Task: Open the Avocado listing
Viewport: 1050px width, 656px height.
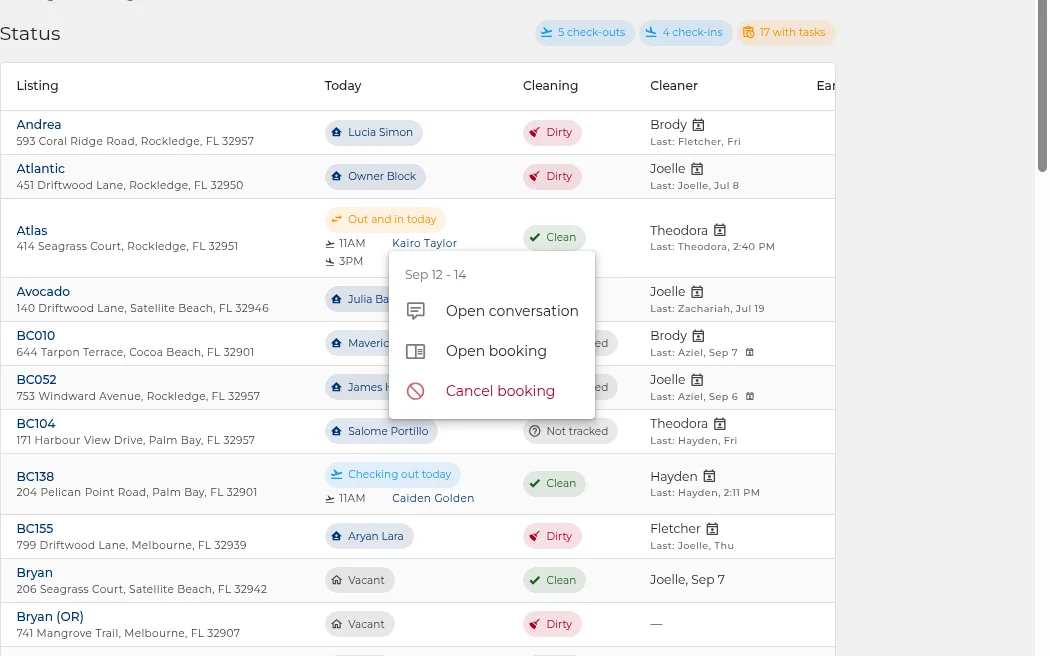Action: [x=44, y=292]
